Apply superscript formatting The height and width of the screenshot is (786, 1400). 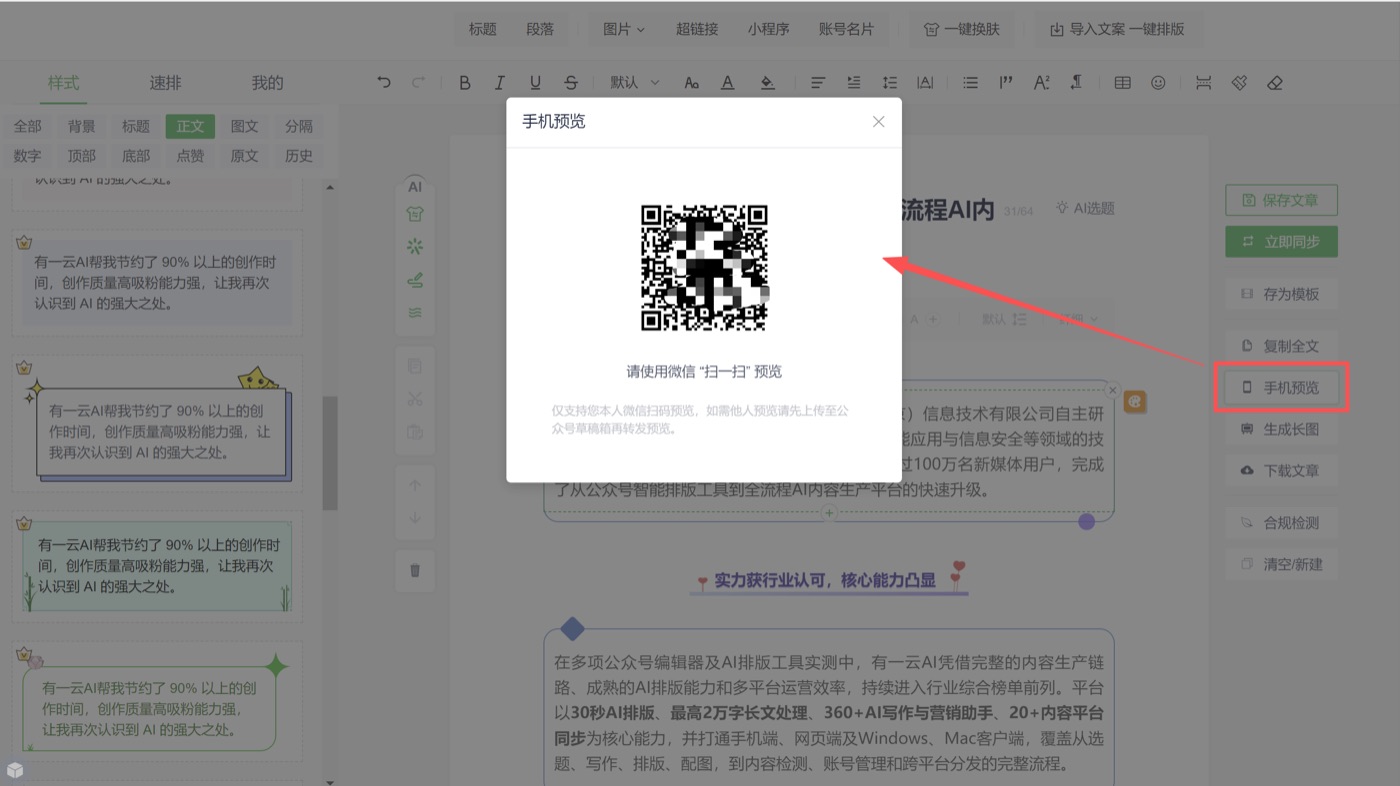pos(1041,83)
